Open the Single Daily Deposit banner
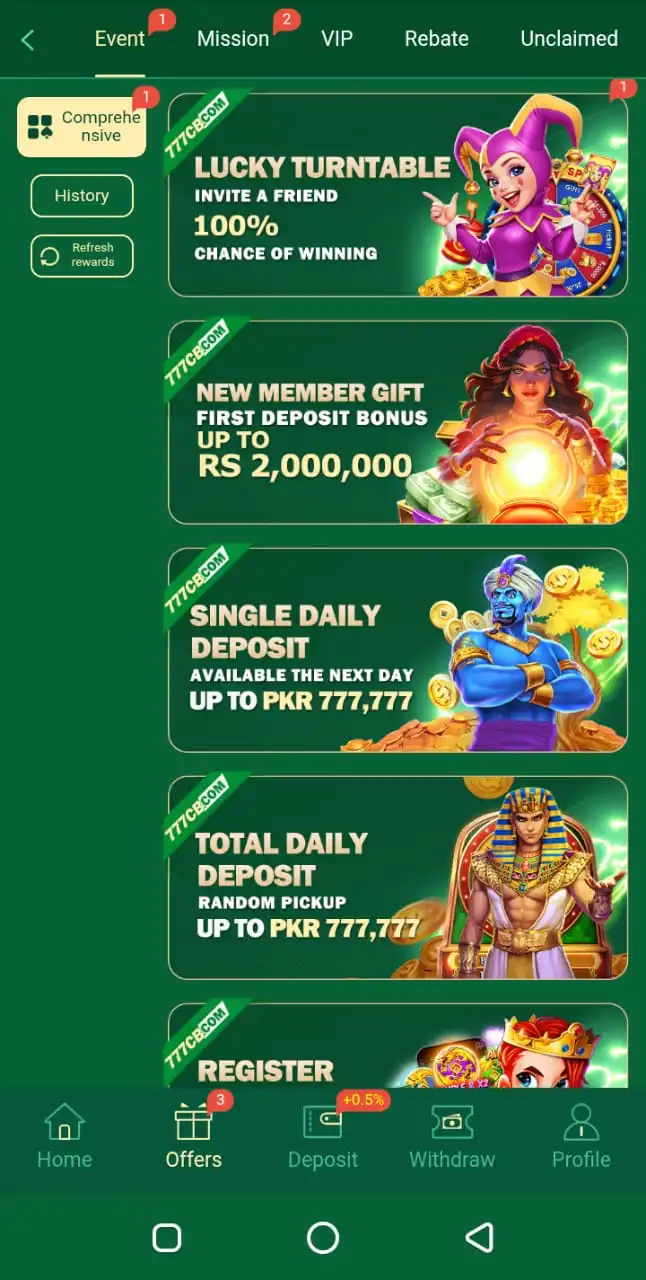This screenshot has height=1280, width=646. click(x=398, y=650)
